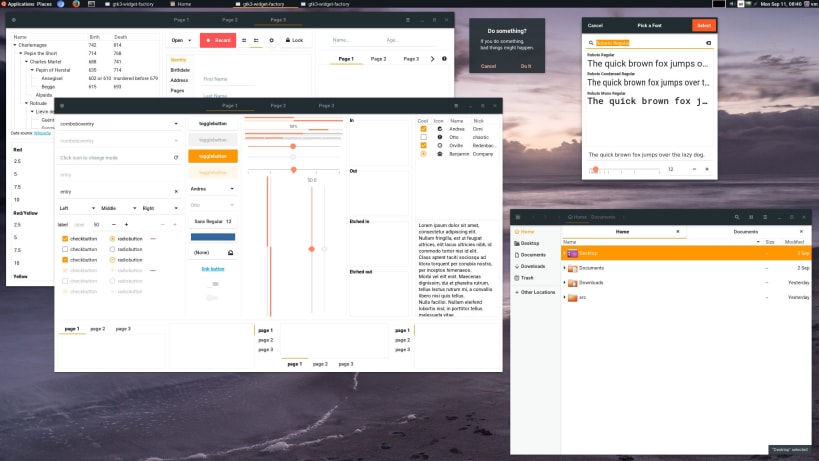819x461 pixels.
Task: Open the 'Open' dropdown arrow beside Record
Action: point(190,40)
